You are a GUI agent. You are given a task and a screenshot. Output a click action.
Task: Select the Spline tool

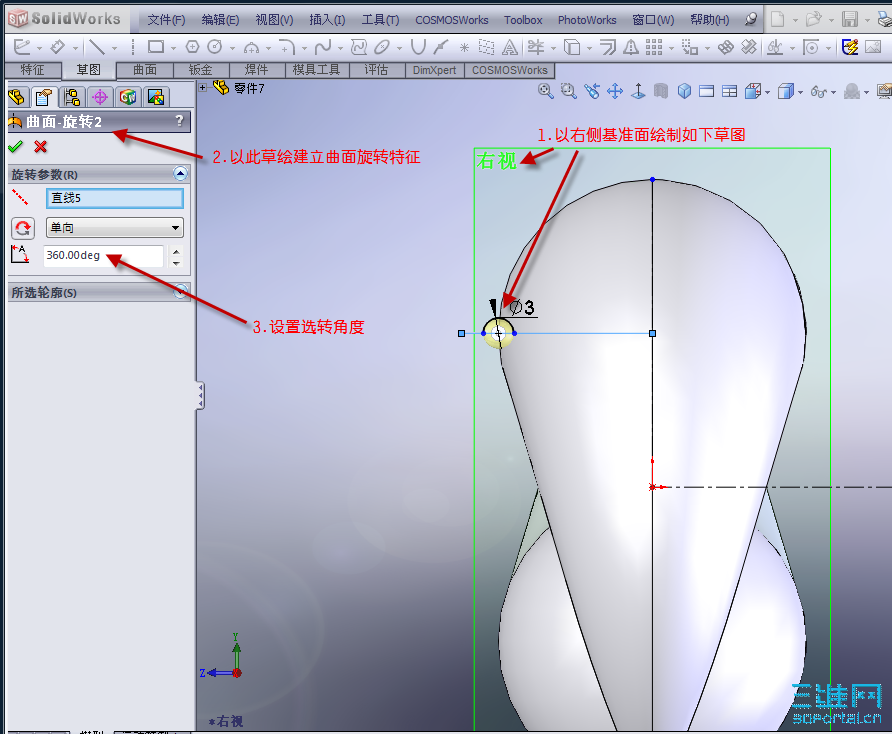tap(323, 47)
